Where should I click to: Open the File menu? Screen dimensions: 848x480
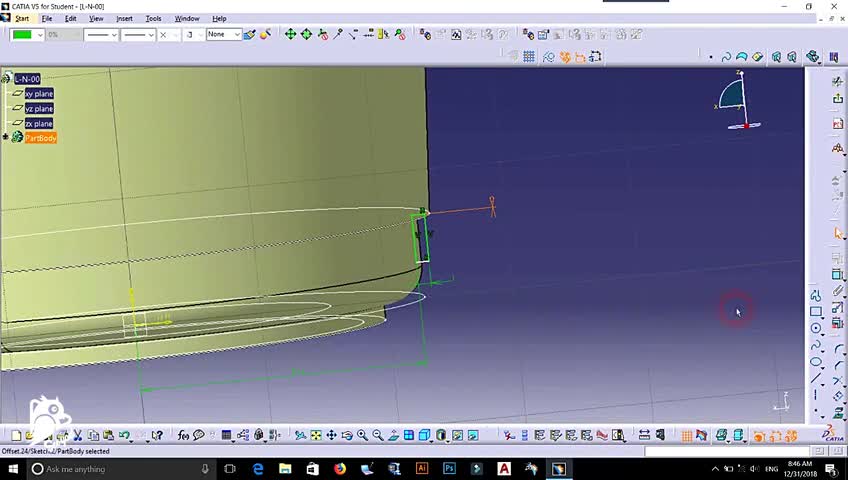point(47,18)
